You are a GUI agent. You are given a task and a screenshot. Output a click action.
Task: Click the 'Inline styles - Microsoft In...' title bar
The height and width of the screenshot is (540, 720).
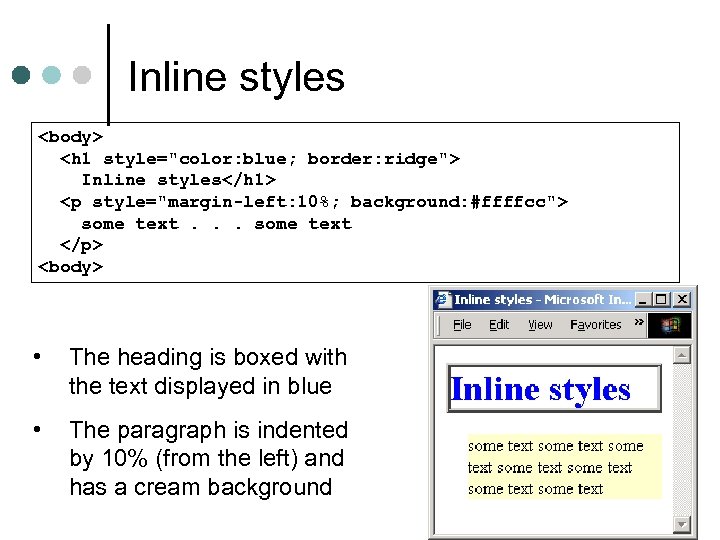click(x=542, y=299)
